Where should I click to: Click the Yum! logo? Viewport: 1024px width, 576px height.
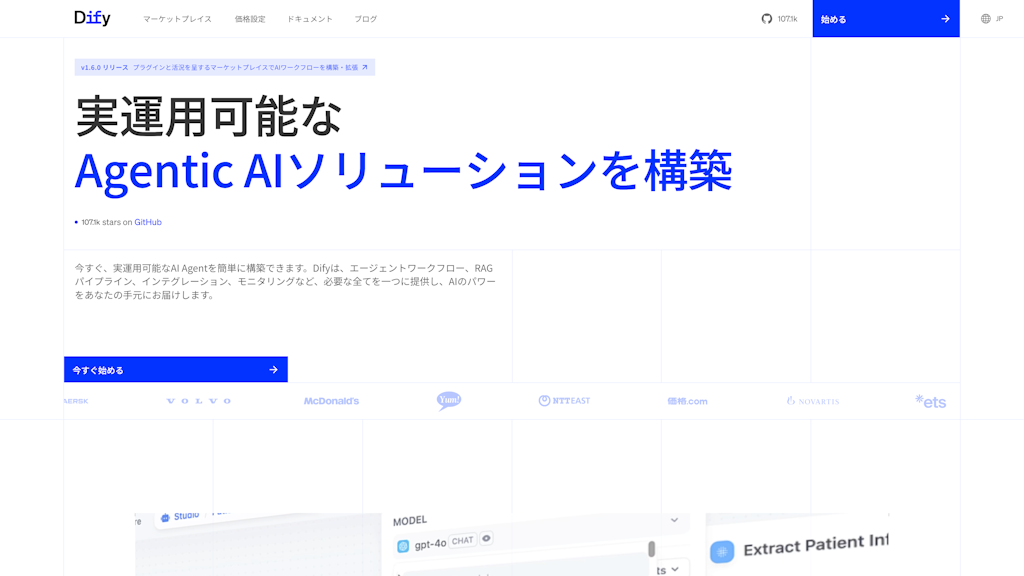click(x=449, y=400)
